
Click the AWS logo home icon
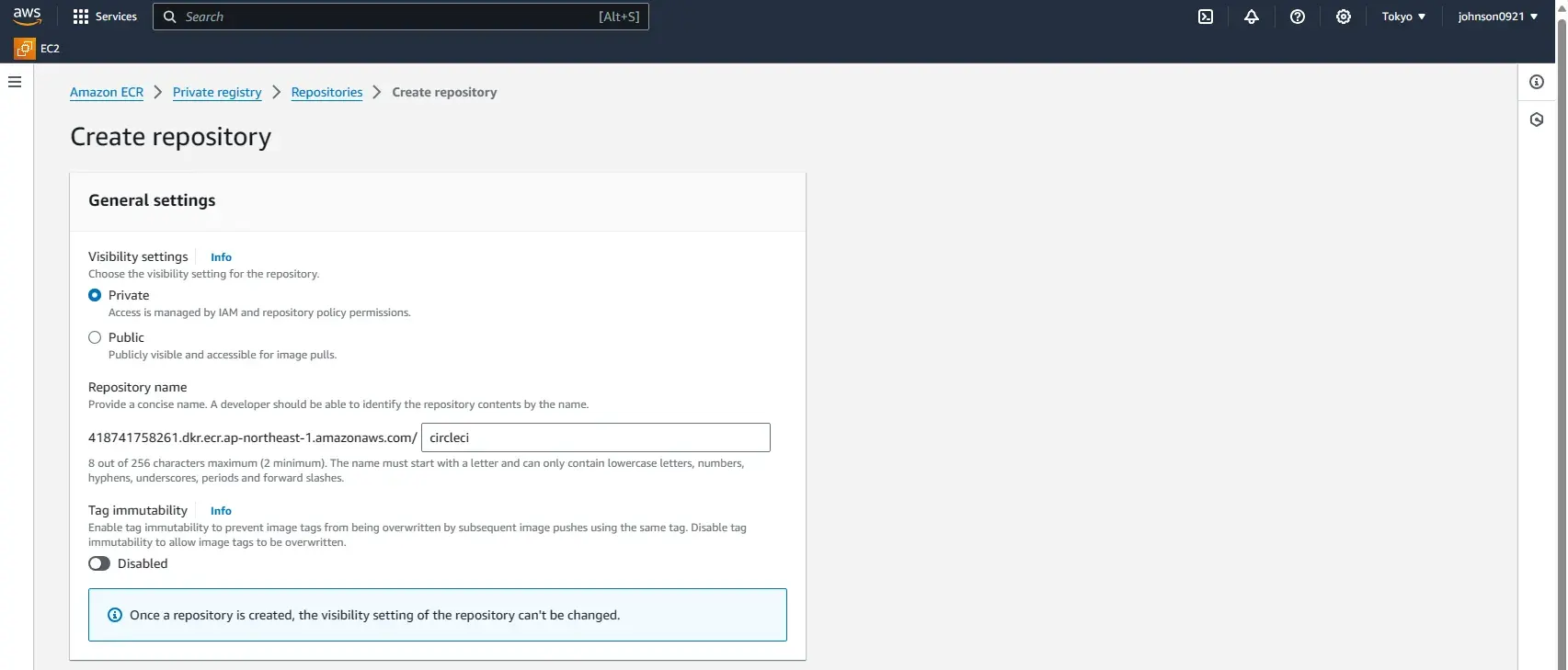click(x=27, y=17)
